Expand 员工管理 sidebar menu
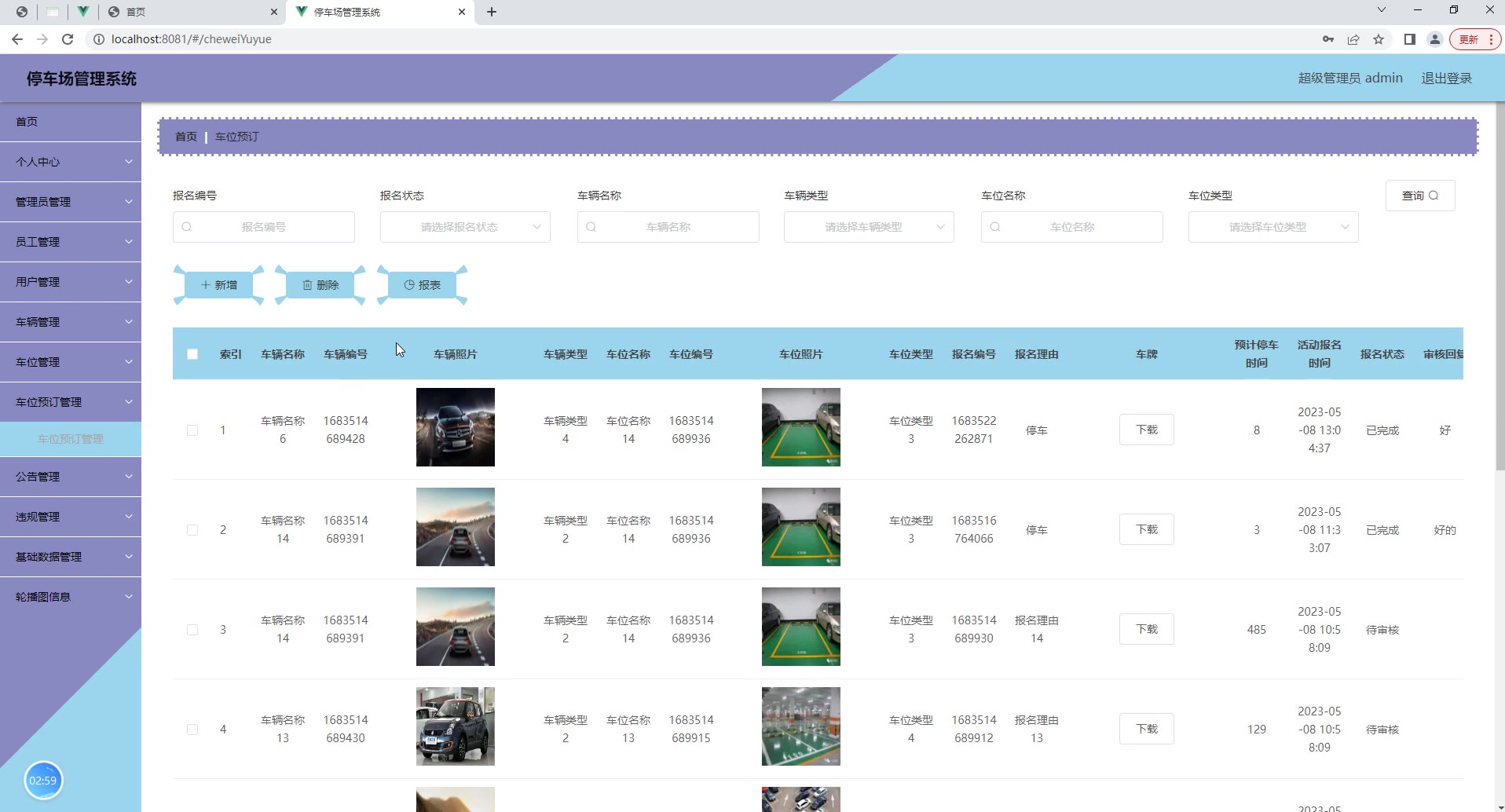 click(x=71, y=242)
